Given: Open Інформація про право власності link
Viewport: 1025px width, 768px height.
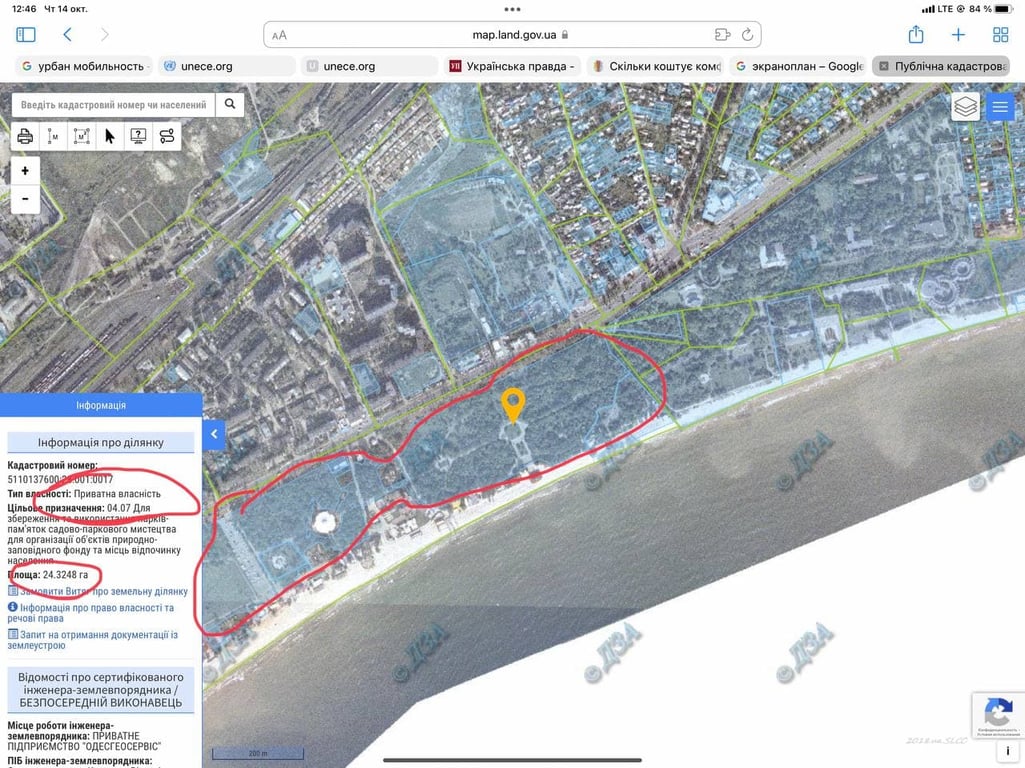Looking at the screenshot, I should (92, 612).
